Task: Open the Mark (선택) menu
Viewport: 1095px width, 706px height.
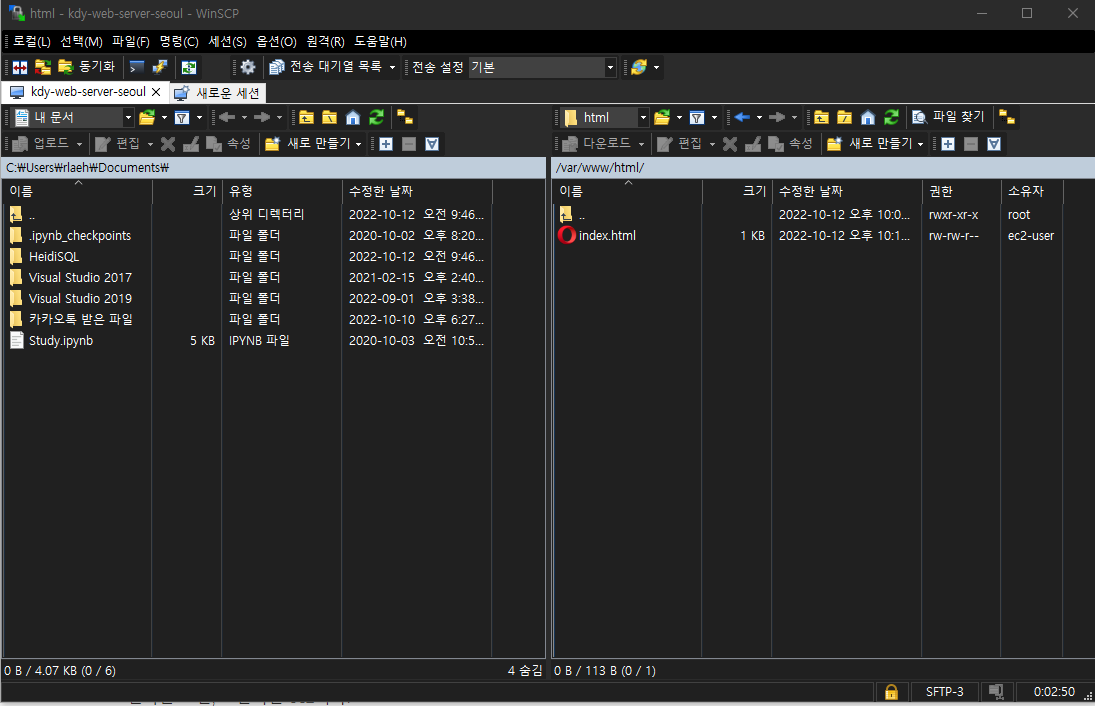Action: [81, 42]
